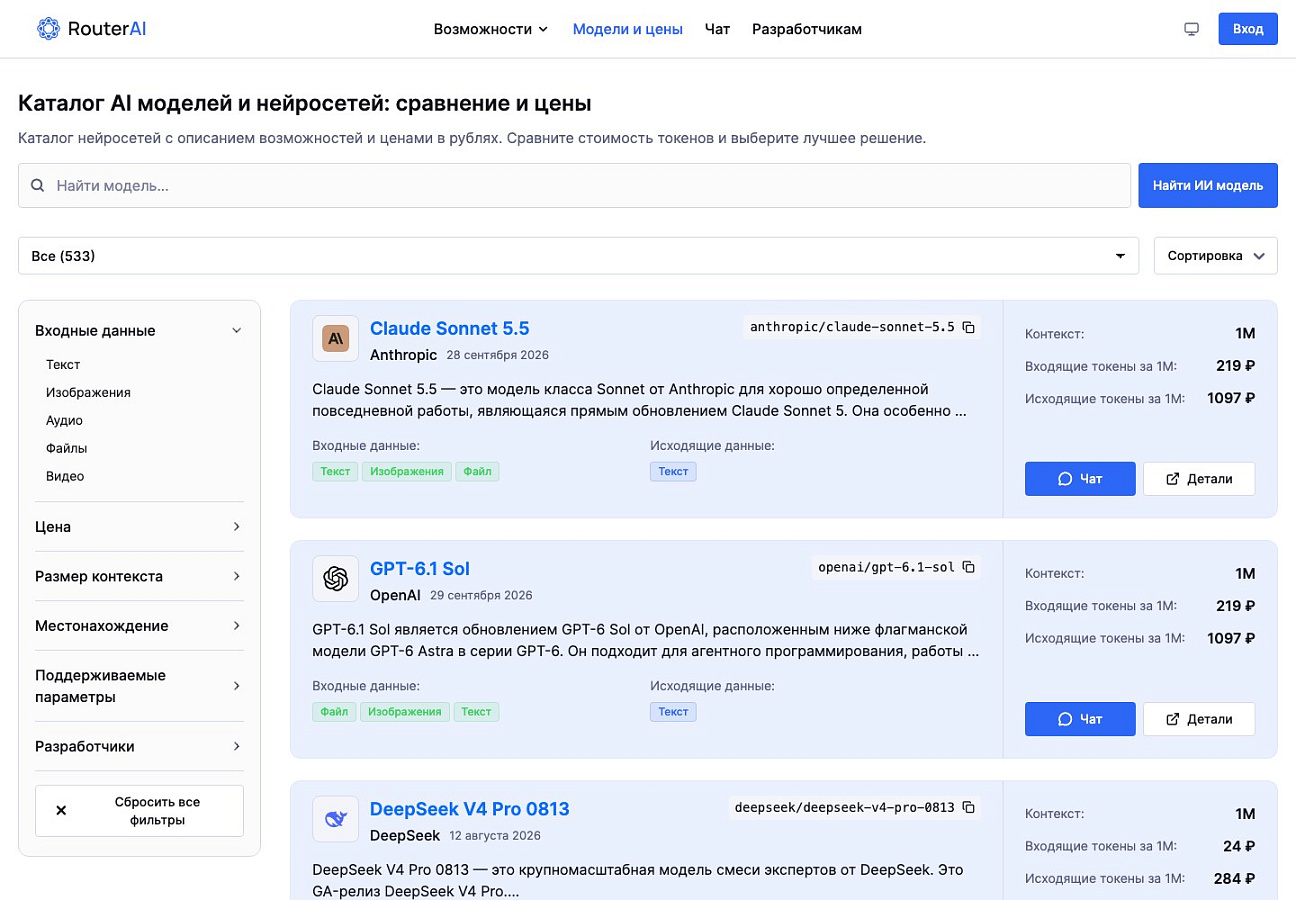
Task: Toggle the display theme monitor icon
Action: coord(1191,29)
